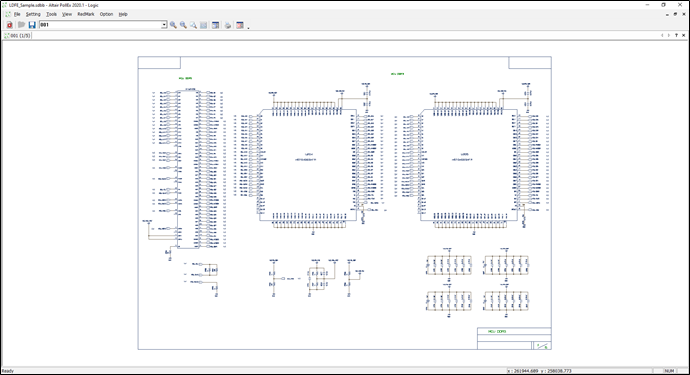
Task: Expand the sheet selector dropdown arrow
Action: (164, 25)
